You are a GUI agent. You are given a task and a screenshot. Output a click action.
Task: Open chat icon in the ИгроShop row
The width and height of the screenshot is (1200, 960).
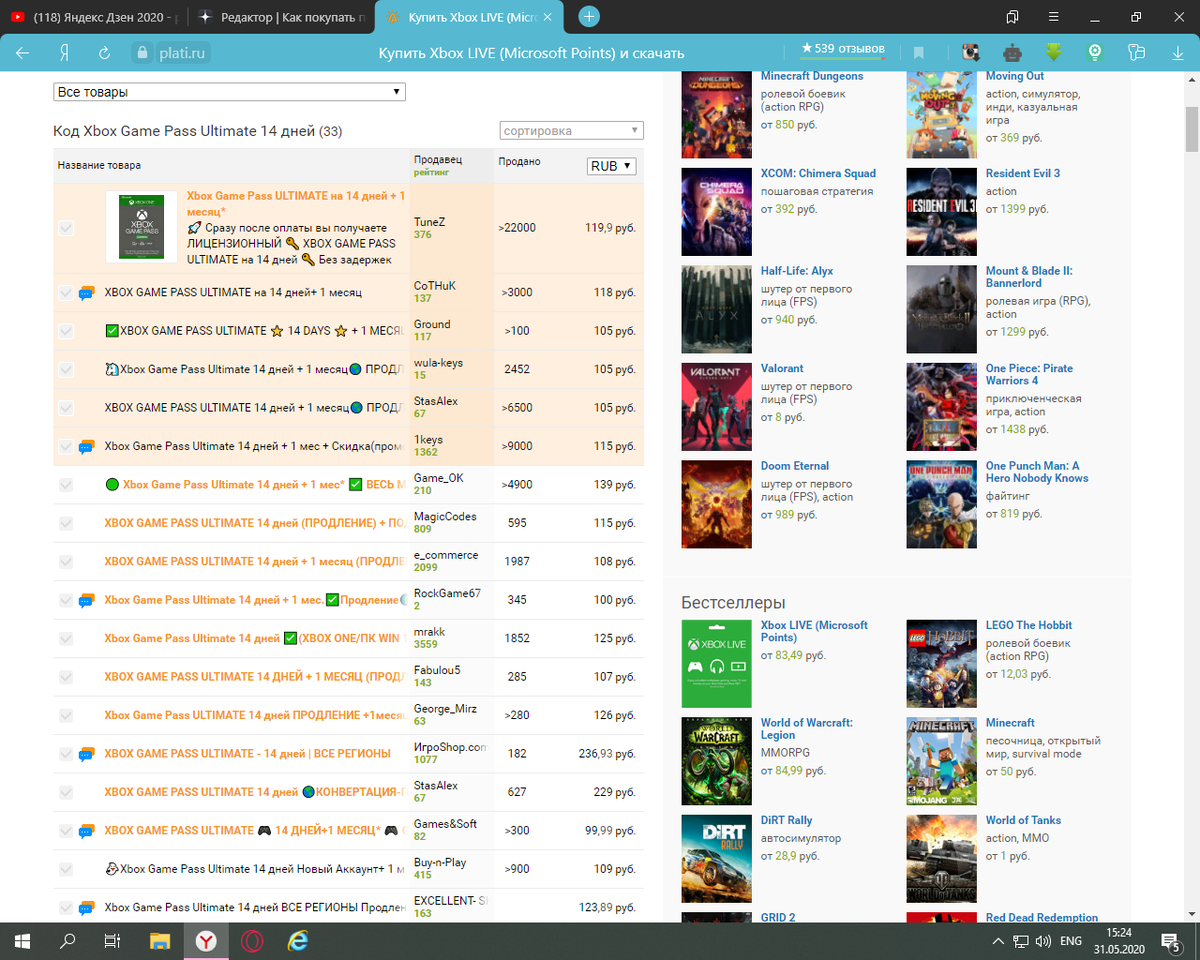point(87,753)
